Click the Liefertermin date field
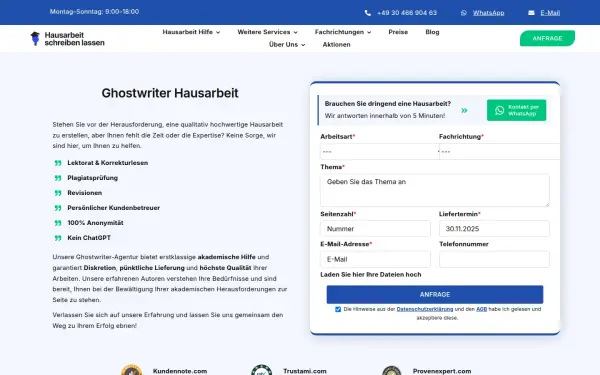 494,228
